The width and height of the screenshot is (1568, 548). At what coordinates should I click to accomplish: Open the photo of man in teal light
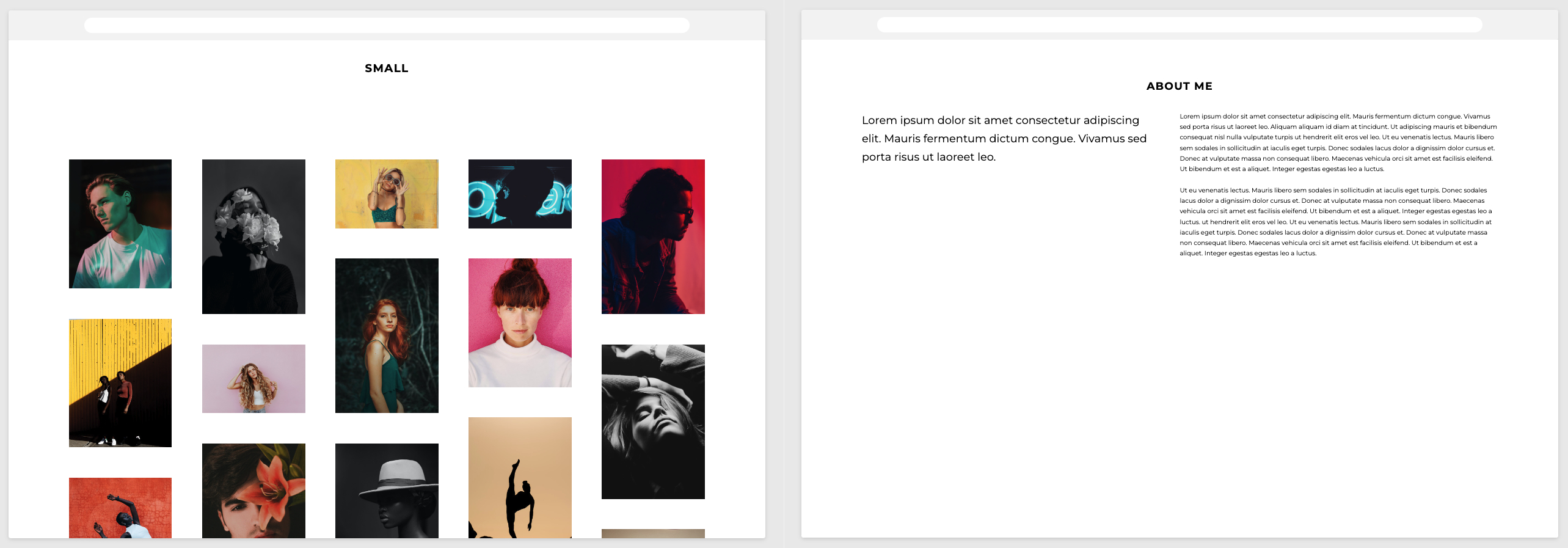tap(120, 224)
